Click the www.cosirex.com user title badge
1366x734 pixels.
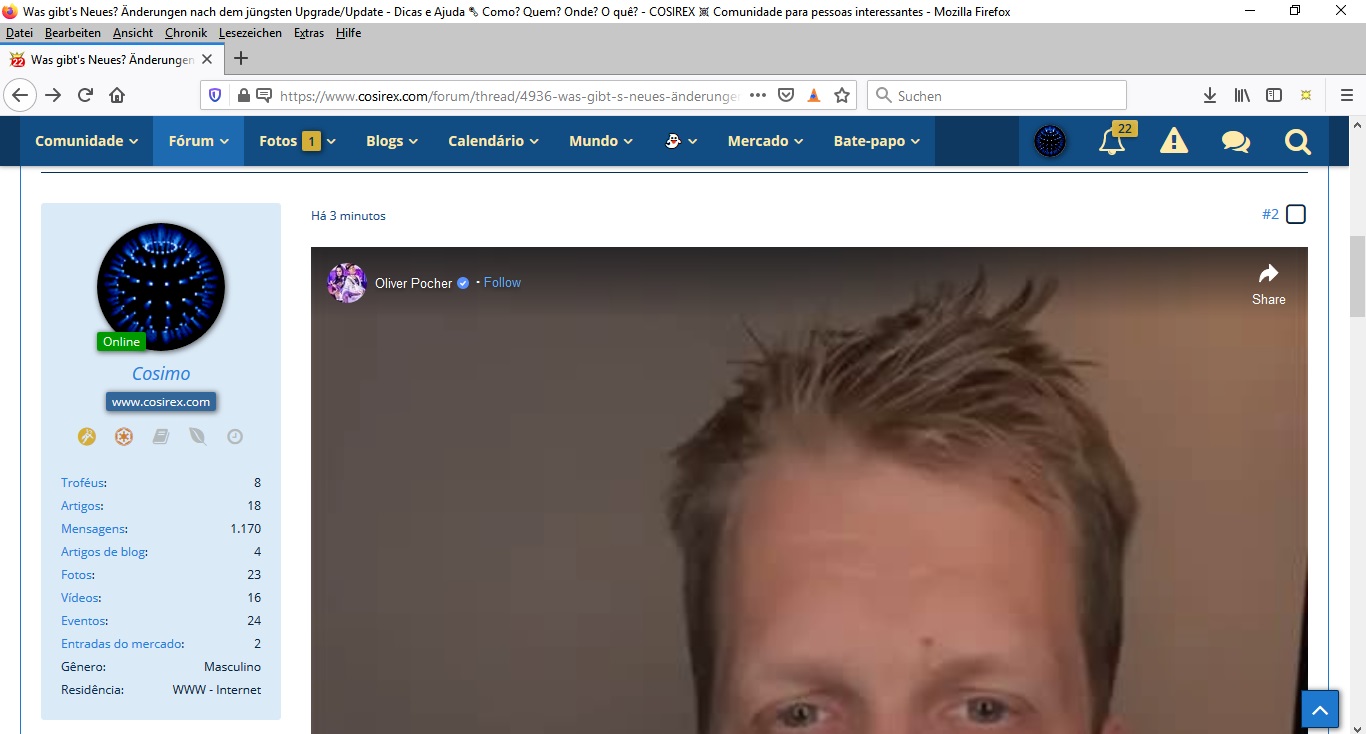[x=161, y=402]
